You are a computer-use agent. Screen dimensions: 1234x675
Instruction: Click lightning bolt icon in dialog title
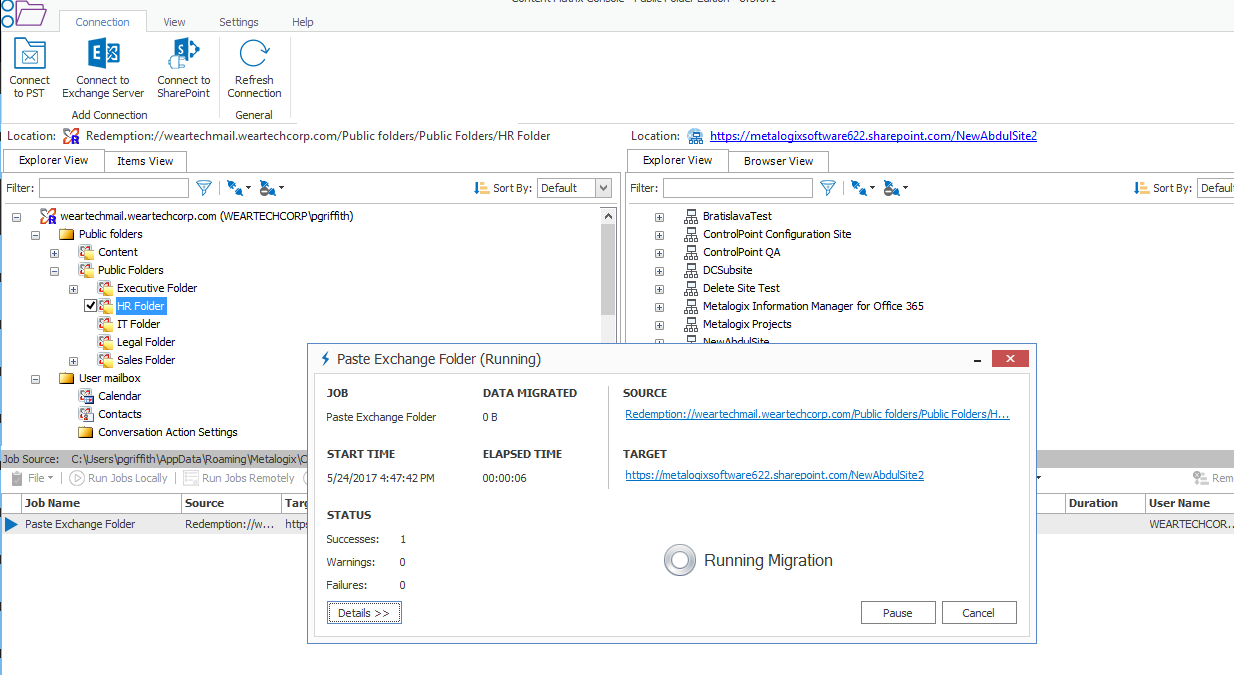(x=324, y=359)
